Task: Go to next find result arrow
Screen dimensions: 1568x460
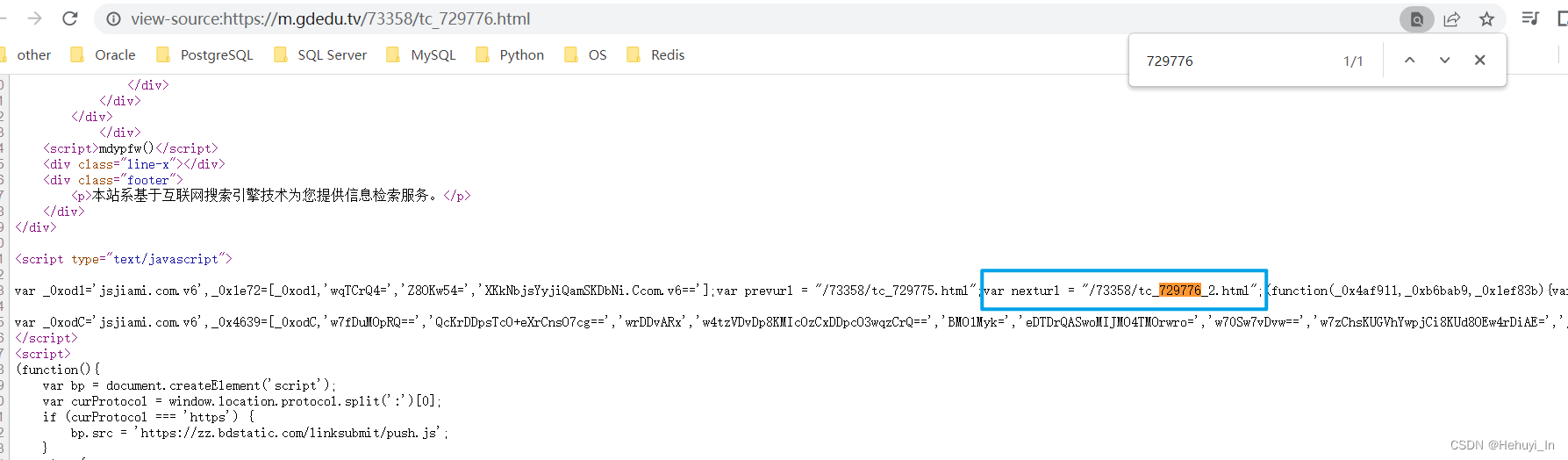Action: click(1444, 60)
